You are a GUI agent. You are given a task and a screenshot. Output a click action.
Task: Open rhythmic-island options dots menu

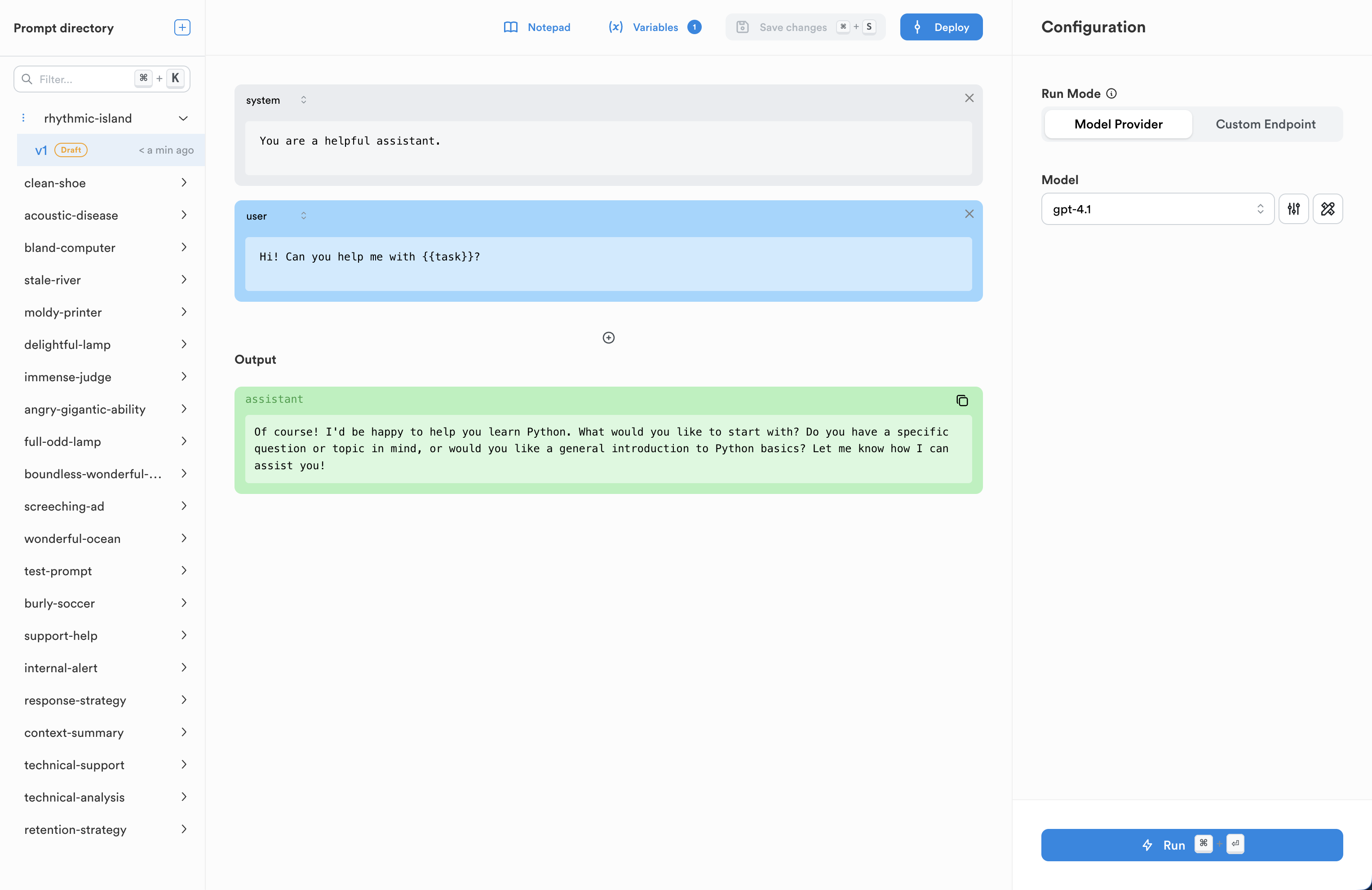tap(23, 118)
